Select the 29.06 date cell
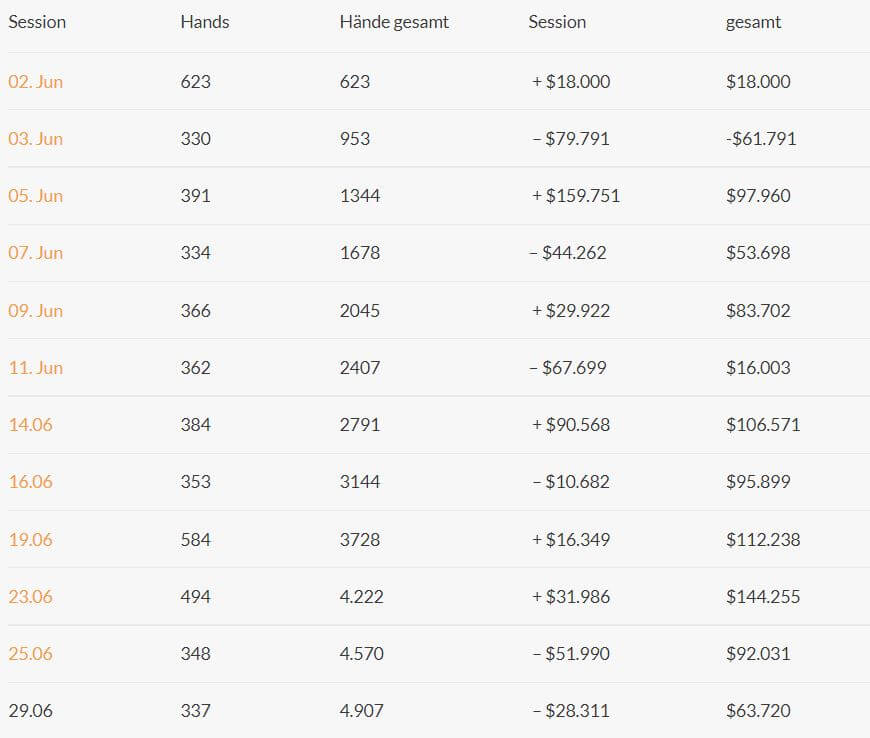870x738 pixels. 31,711
